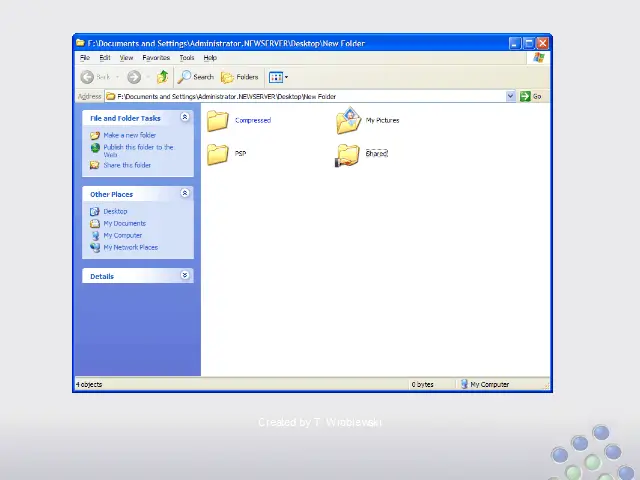Click the Back navigation arrow
640x480 pixels.
click(x=88, y=77)
